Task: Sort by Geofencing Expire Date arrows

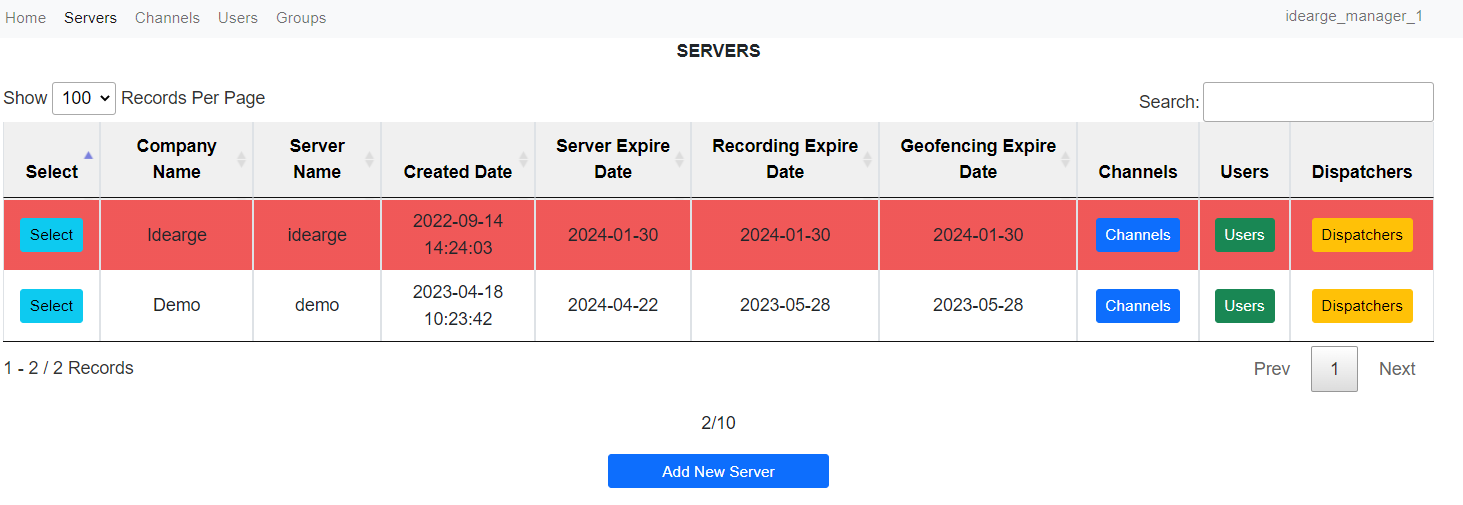Action: (1065, 159)
